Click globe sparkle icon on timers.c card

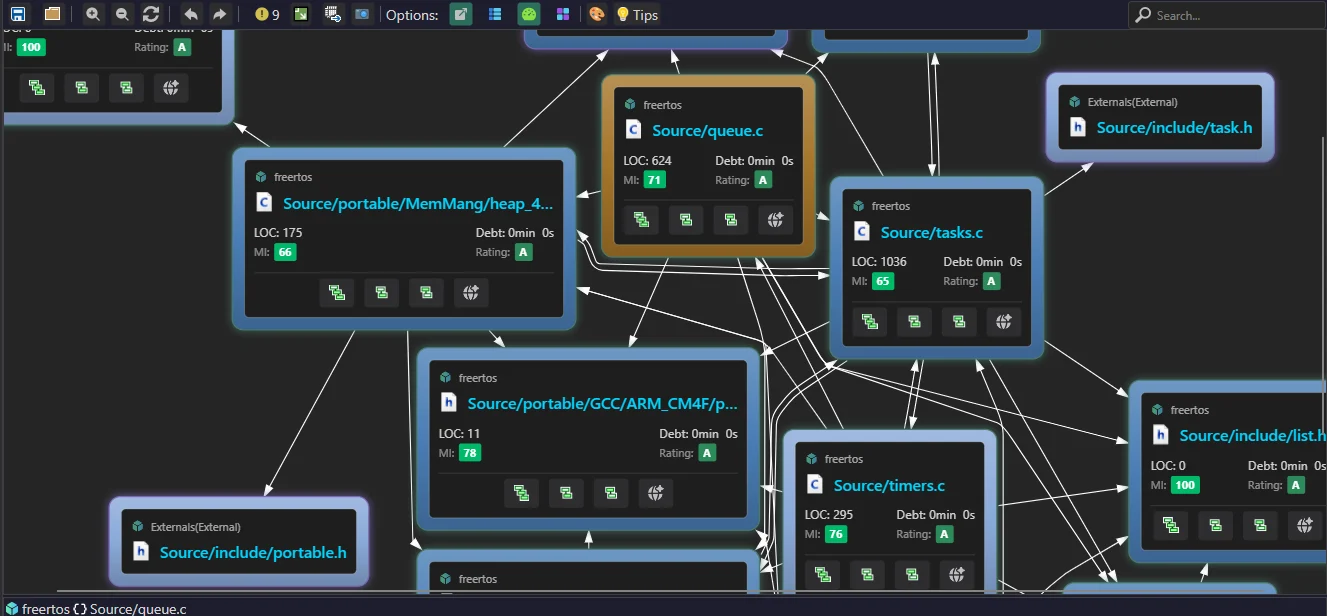coord(957,575)
